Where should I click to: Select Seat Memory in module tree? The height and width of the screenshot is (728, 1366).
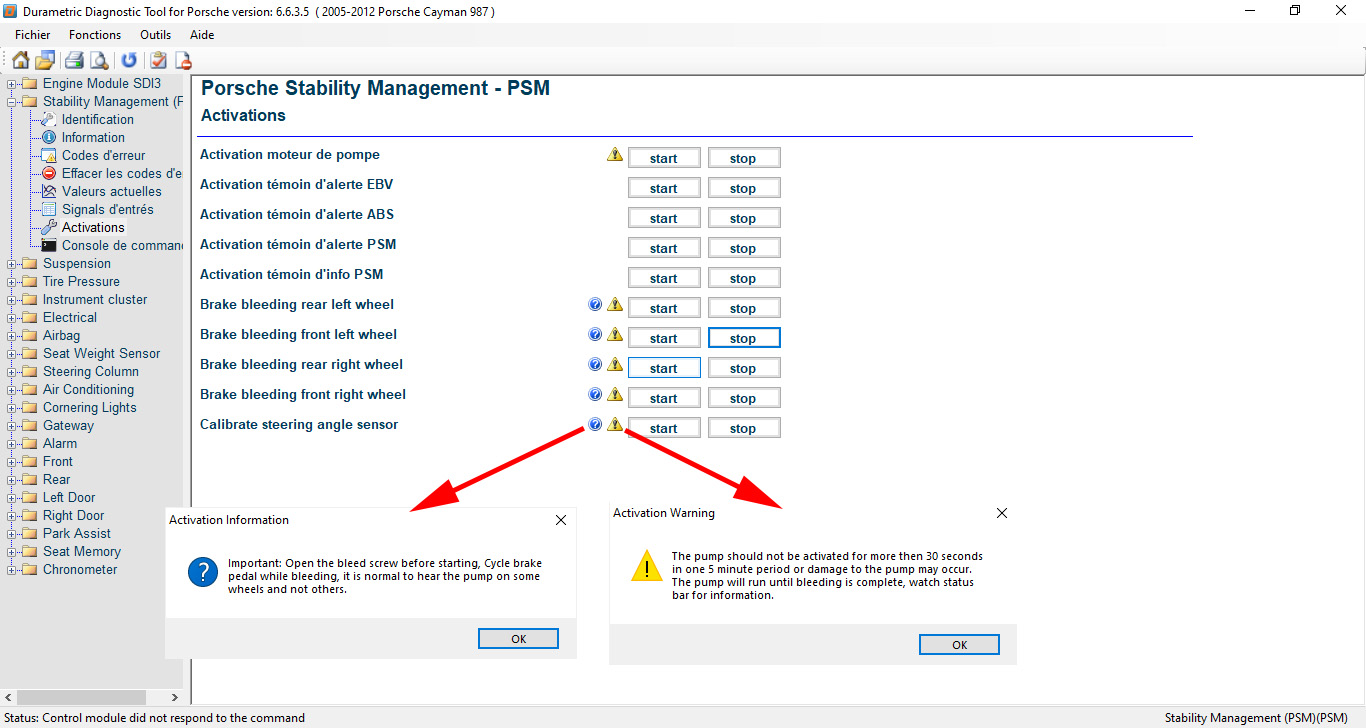click(x=82, y=552)
